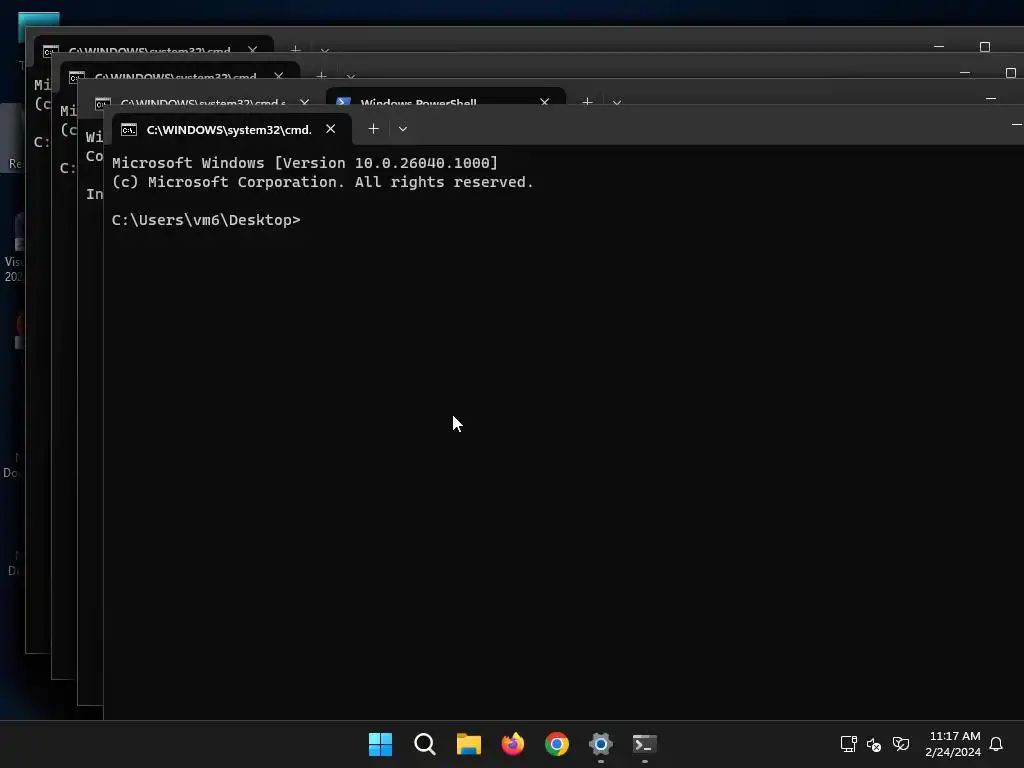Open a new tab in the front terminal
Screen dimensions: 1024x768
point(374,129)
